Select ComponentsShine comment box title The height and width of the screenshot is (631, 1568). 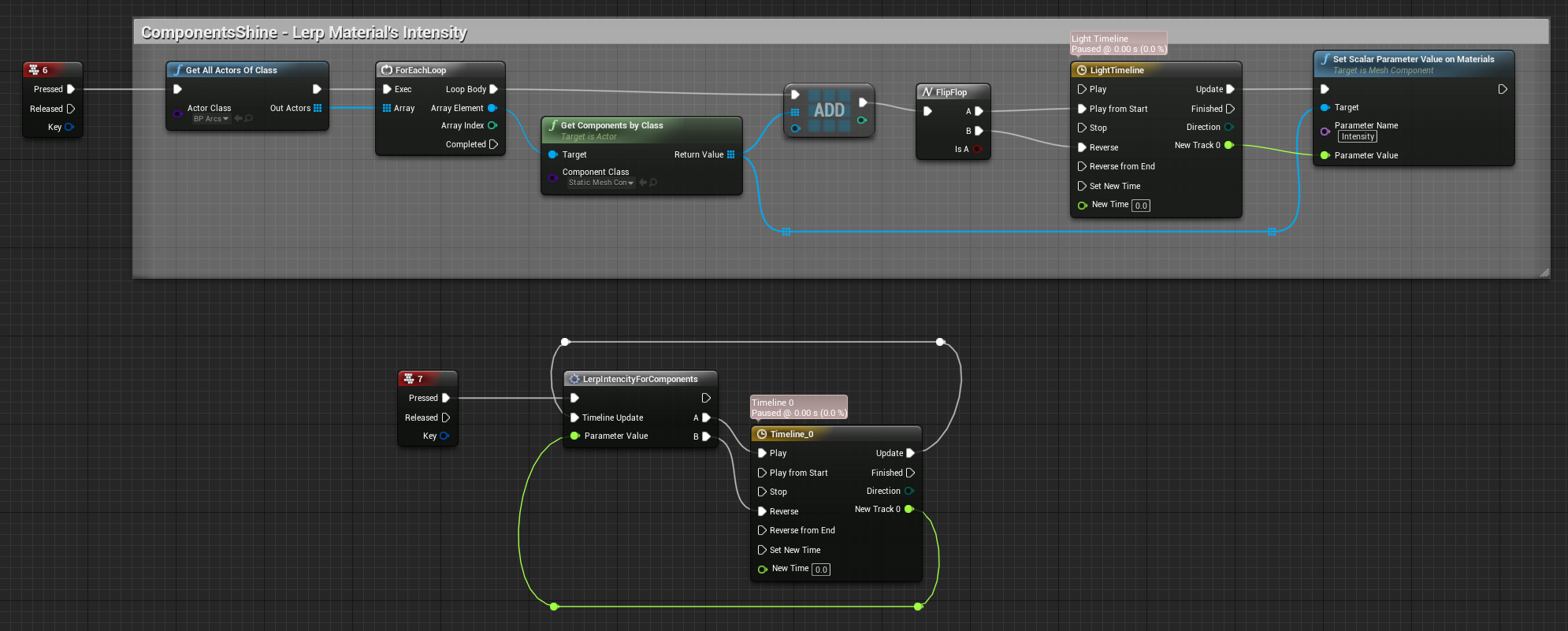pyautogui.click(x=304, y=32)
